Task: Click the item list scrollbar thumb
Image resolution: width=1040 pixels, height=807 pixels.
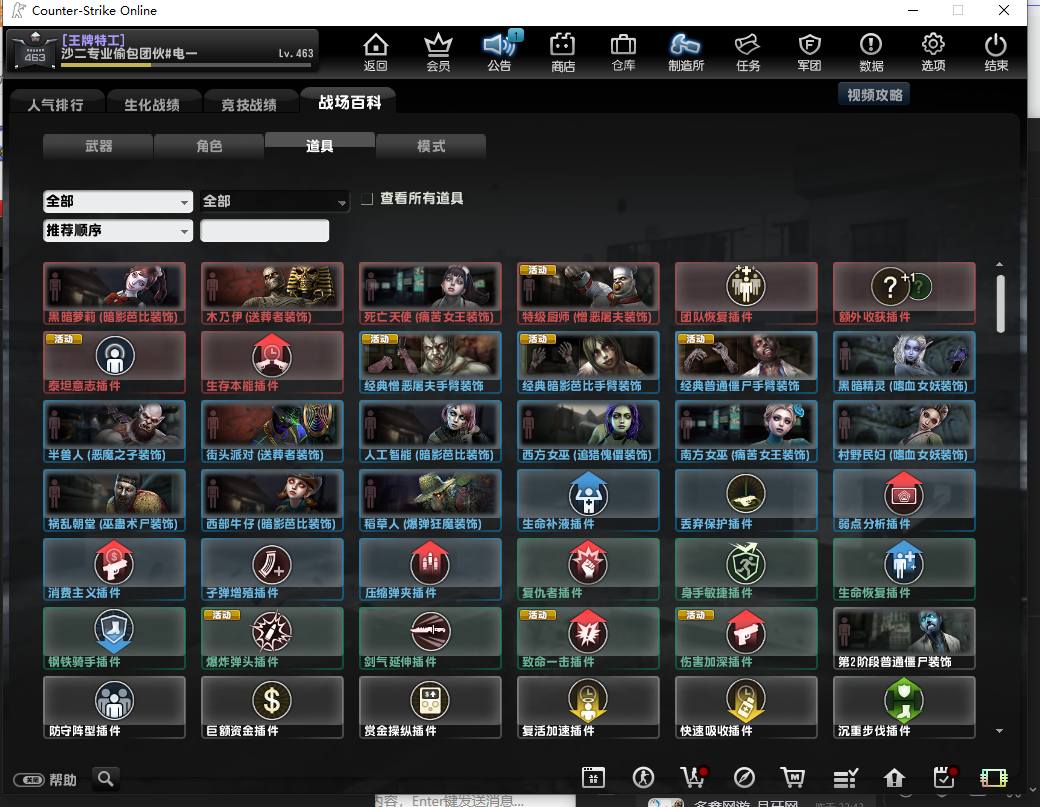Action: coord(1000,304)
